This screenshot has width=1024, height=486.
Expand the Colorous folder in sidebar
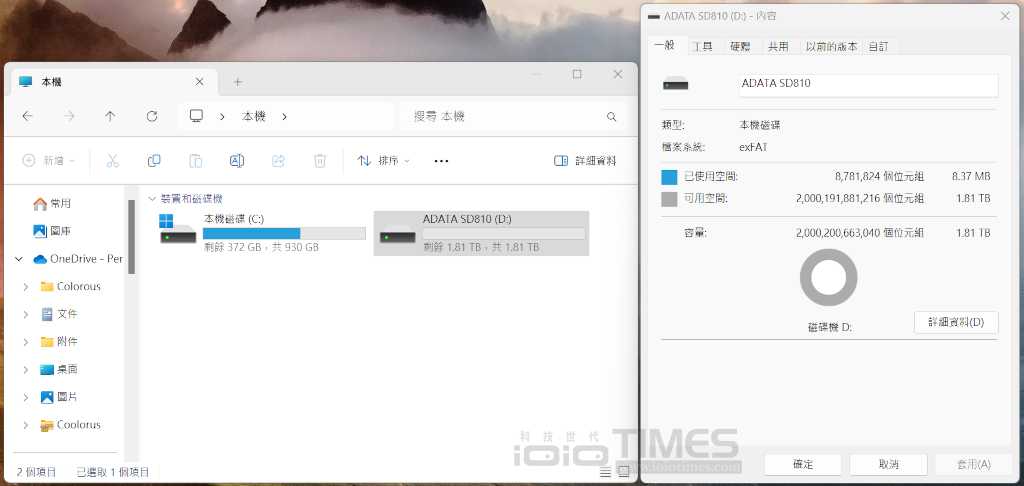click(26, 287)
